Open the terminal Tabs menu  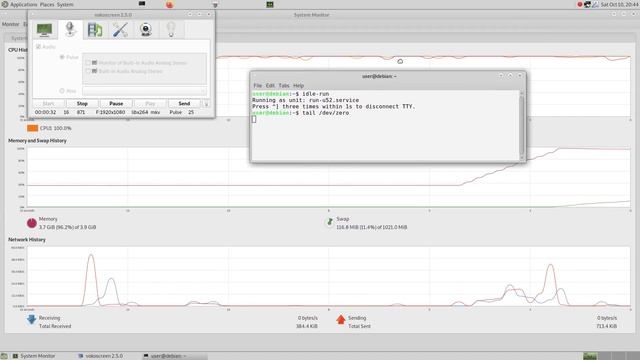tap(284, 85)
